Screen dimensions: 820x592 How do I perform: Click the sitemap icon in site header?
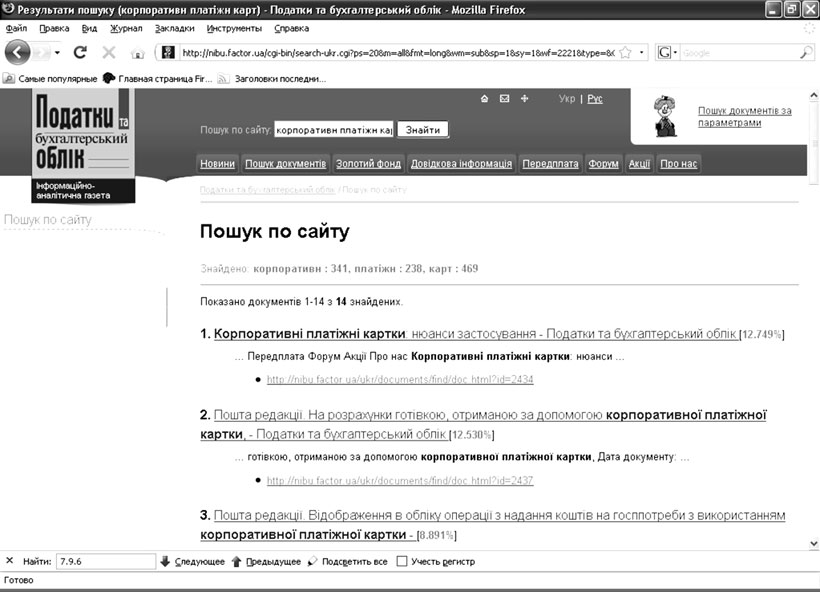524,99
